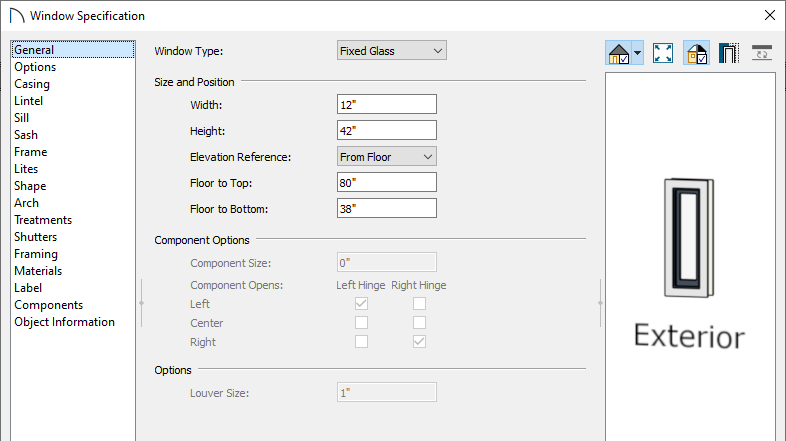
Task: Click the arch icon in title bar
Action: click(x=17, y=16)
